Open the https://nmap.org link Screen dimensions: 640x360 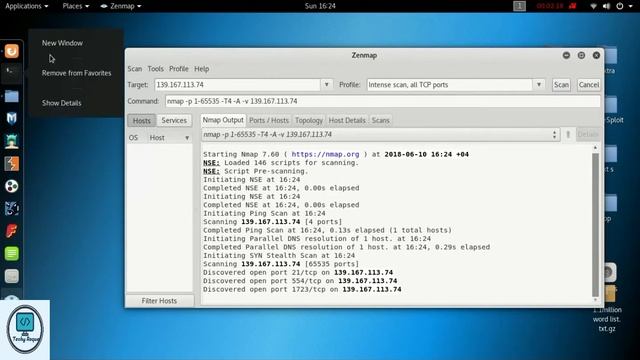[325, 154]
